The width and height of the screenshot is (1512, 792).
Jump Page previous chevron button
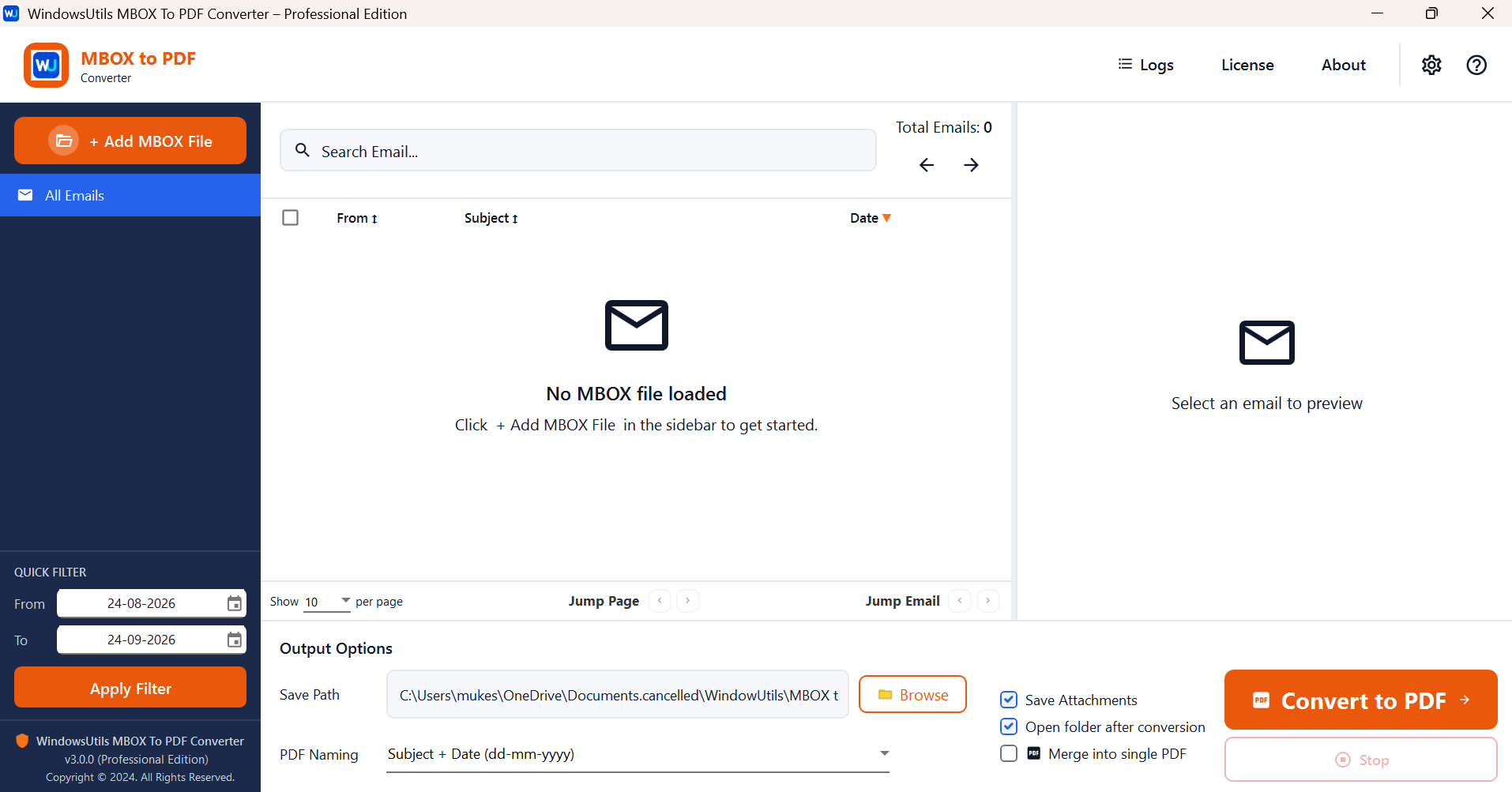(x=660, y=601)
